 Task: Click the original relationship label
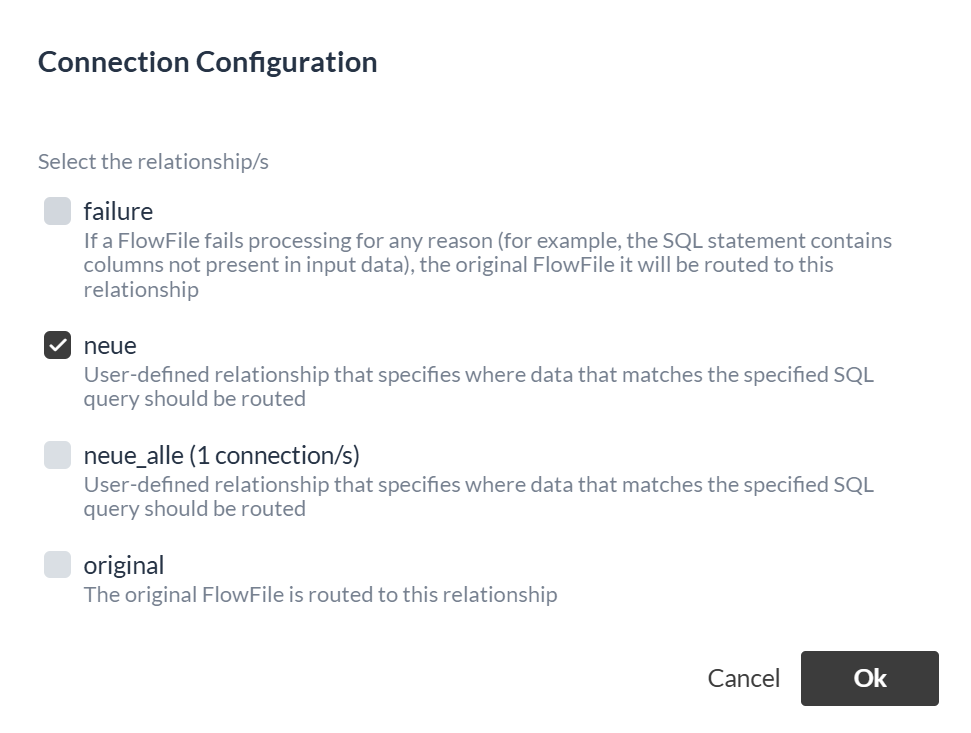click(x=124, y=565)
